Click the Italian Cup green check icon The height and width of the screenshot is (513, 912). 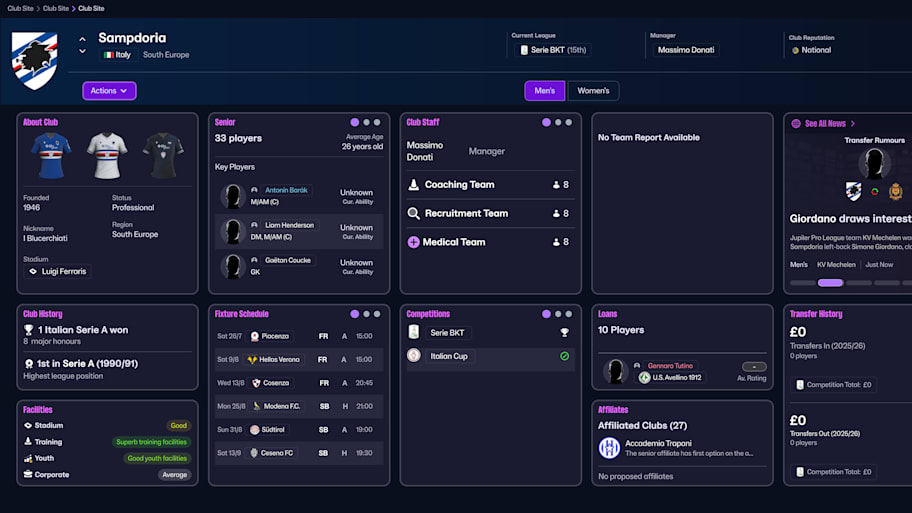[564, 356]
